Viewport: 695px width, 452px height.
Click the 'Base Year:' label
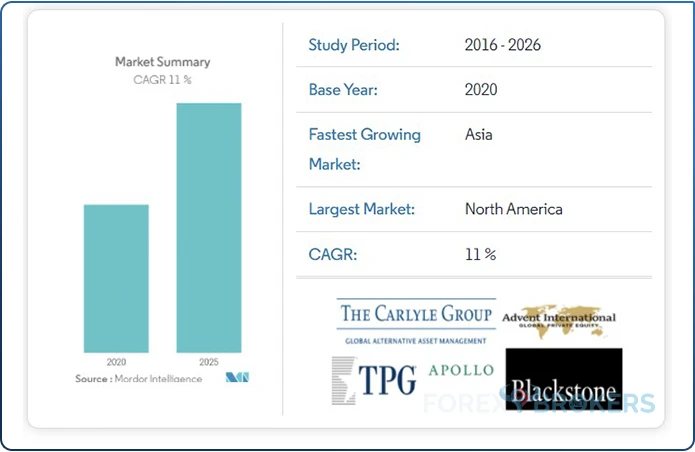point(343,90)
